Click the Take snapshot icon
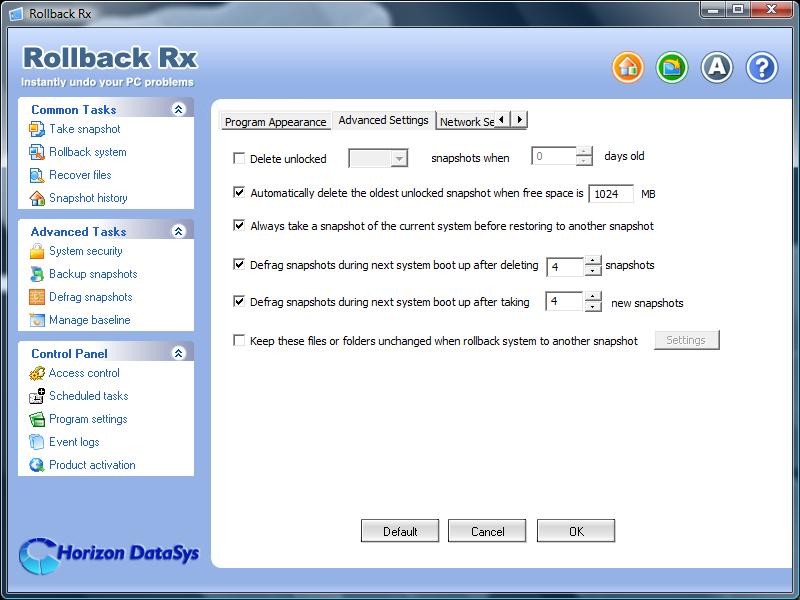This screenshot has height=600, width=800. click(x=37, y=129)
